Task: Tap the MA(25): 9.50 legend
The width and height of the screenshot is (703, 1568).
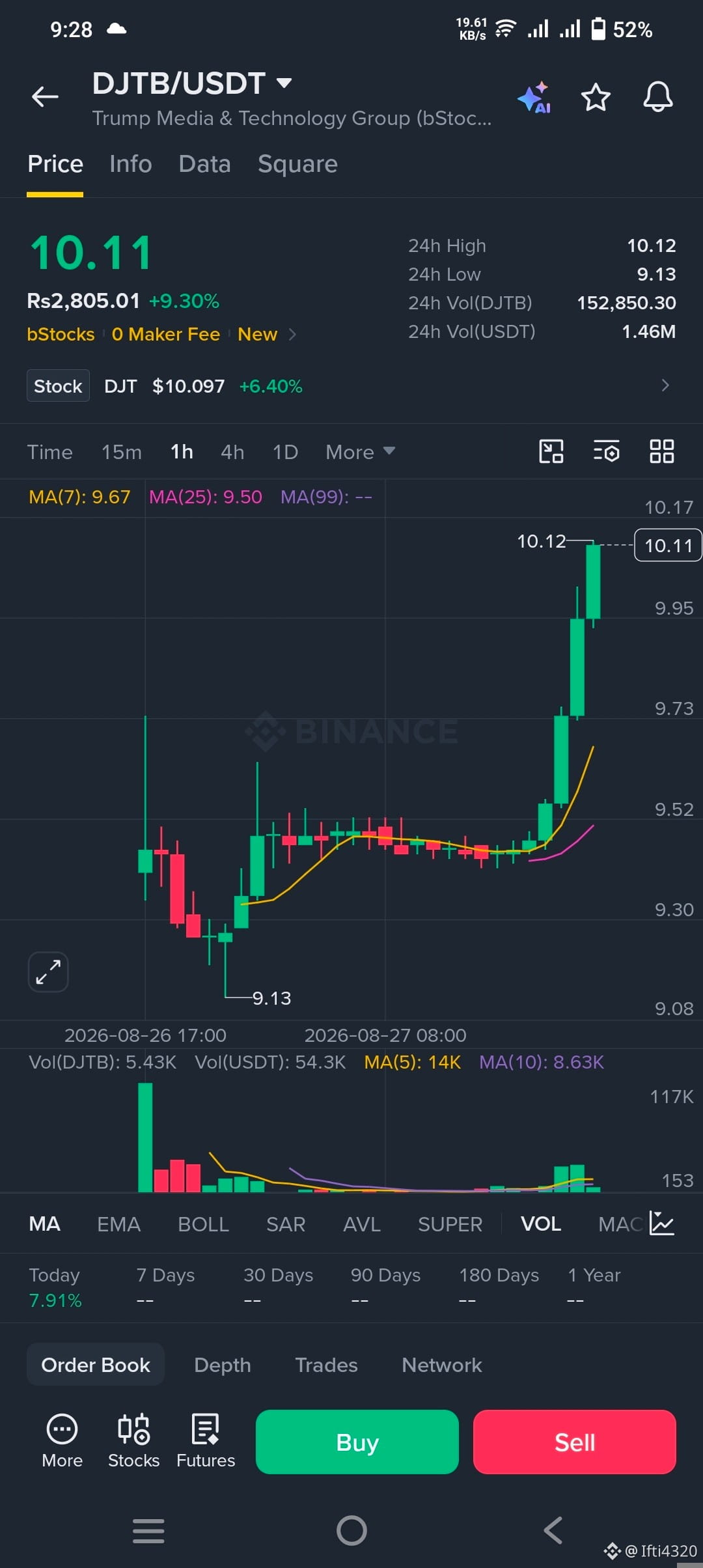Action: [206, 497]
